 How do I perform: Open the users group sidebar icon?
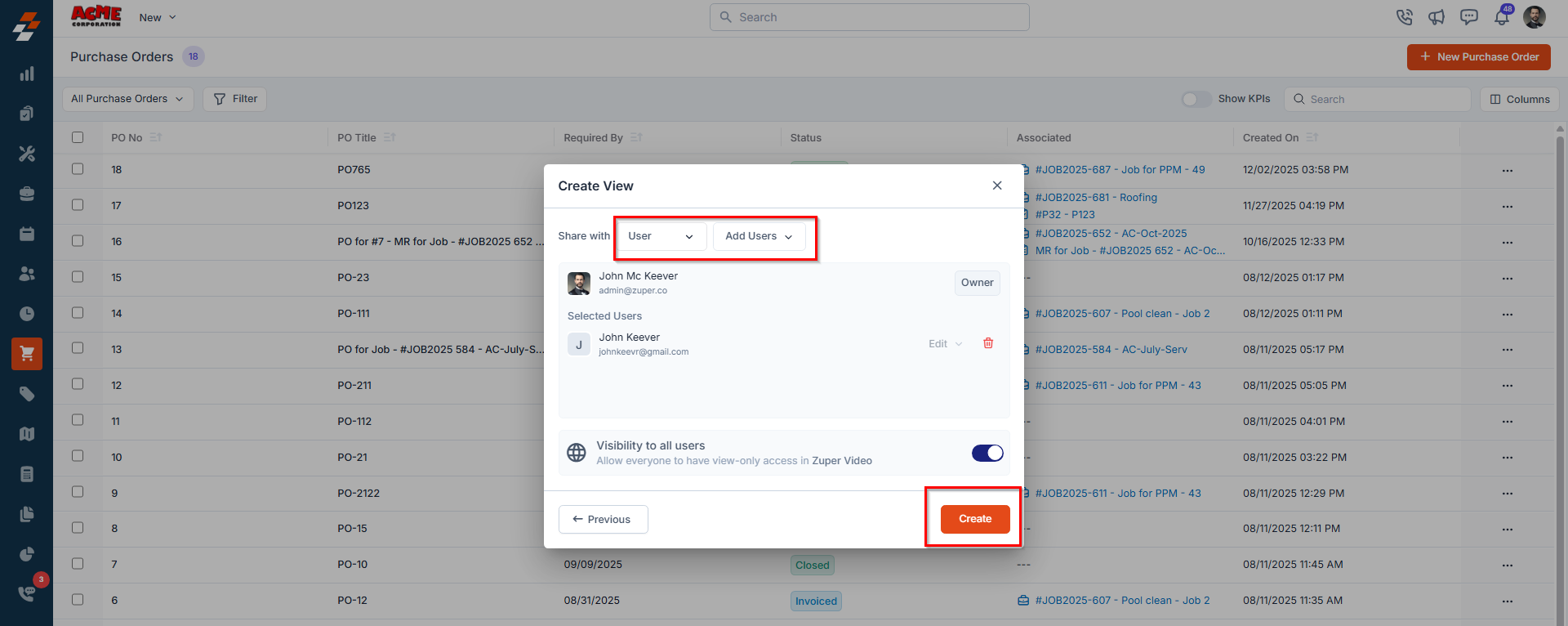(x=27, y=274)
